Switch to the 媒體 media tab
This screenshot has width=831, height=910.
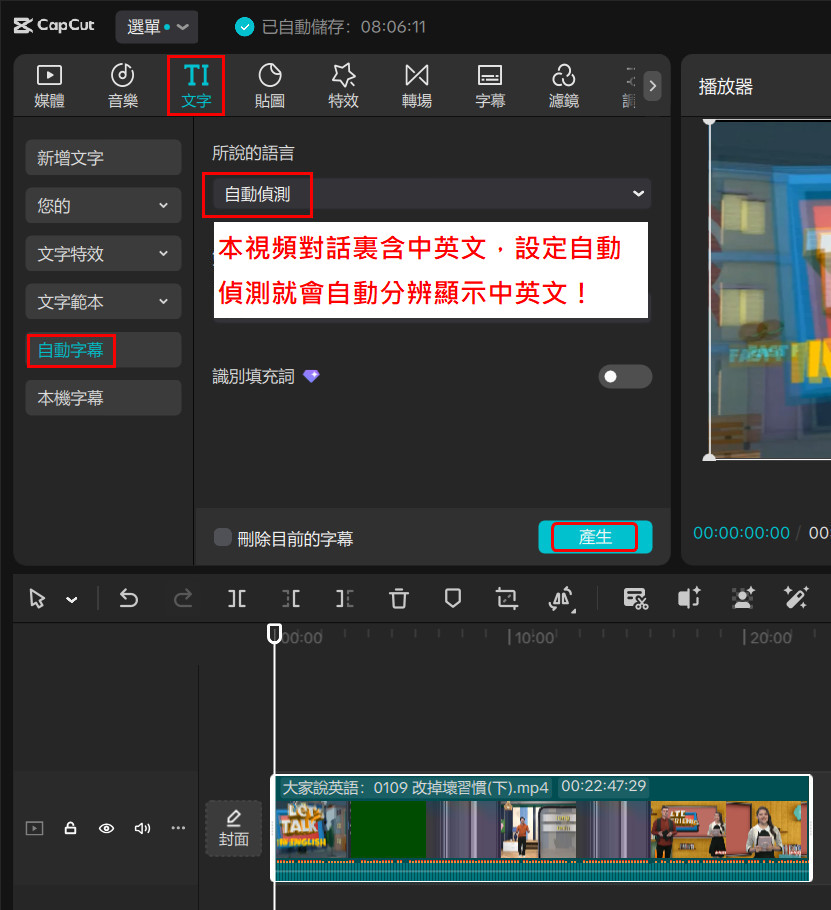50,85
